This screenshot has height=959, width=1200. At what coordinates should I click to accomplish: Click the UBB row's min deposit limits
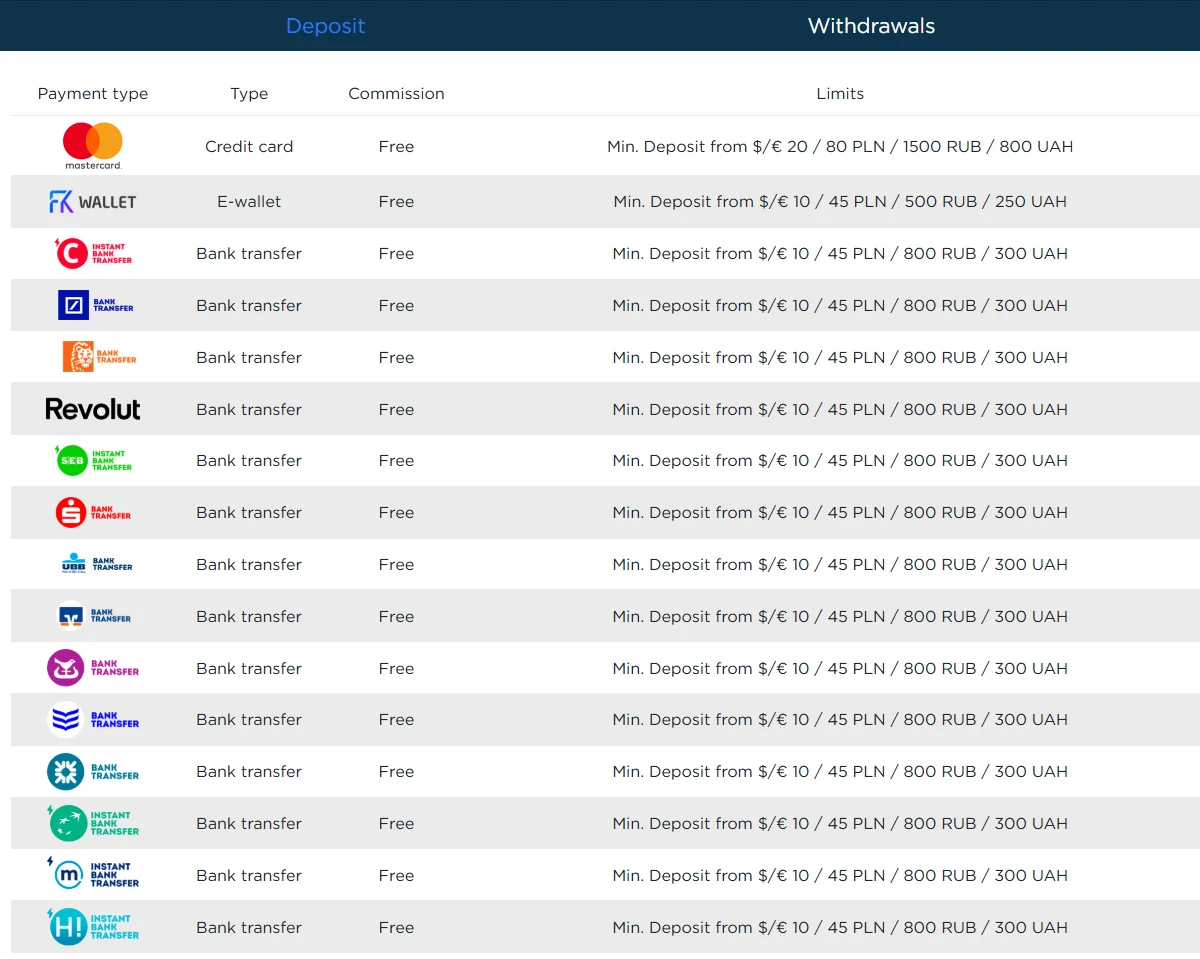pos(840,564)
